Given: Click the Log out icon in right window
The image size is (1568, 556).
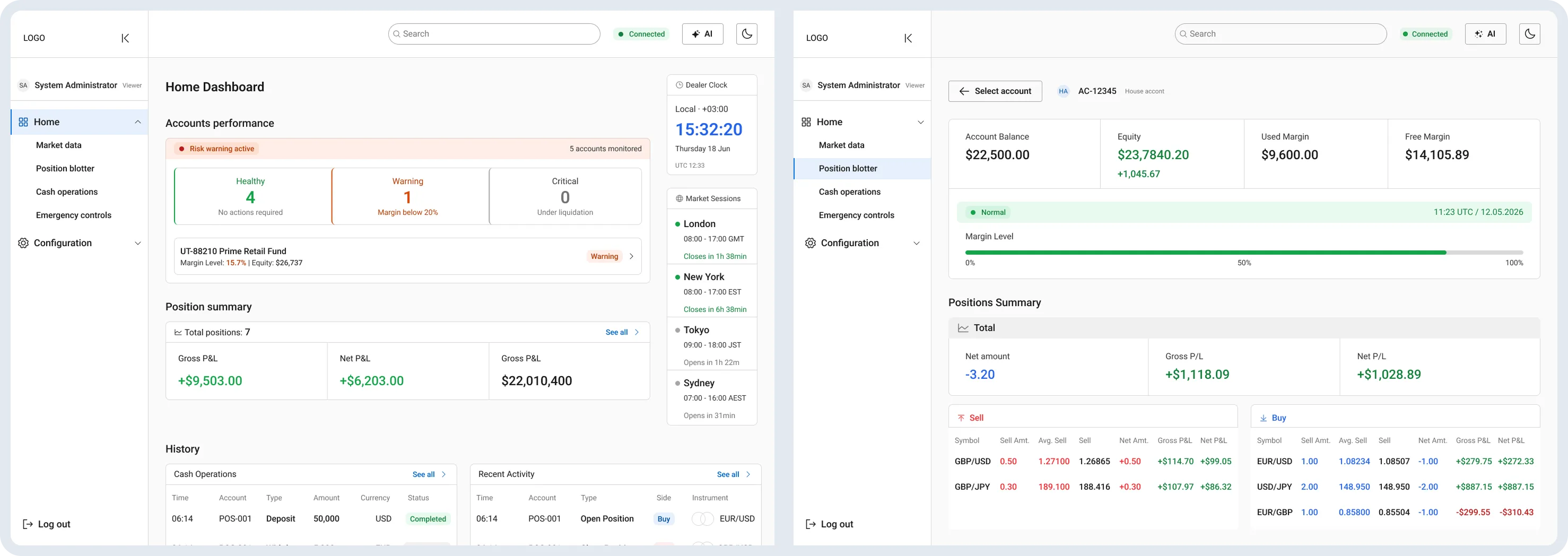Looking at the screenshot, I should pos(810,524).
